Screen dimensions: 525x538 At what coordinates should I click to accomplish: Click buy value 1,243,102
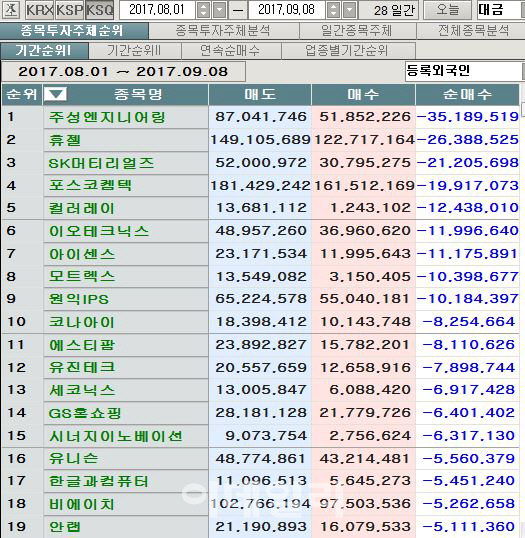[x=370, y=208]
